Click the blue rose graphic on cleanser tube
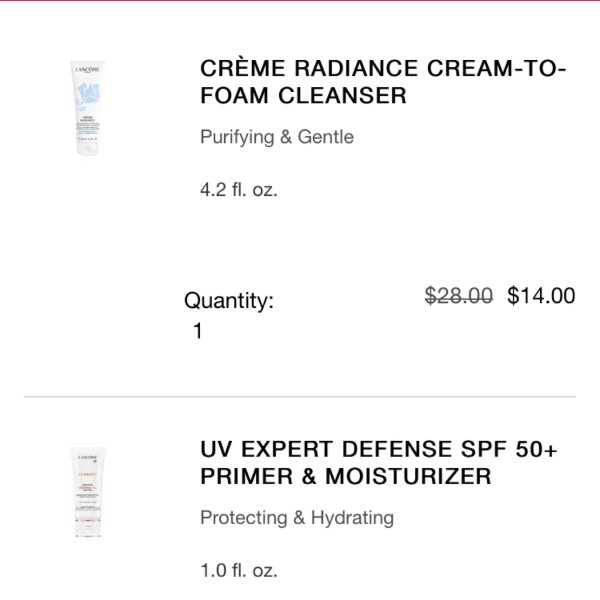Screen dimensions: 600x600 [x=88, y=94]
